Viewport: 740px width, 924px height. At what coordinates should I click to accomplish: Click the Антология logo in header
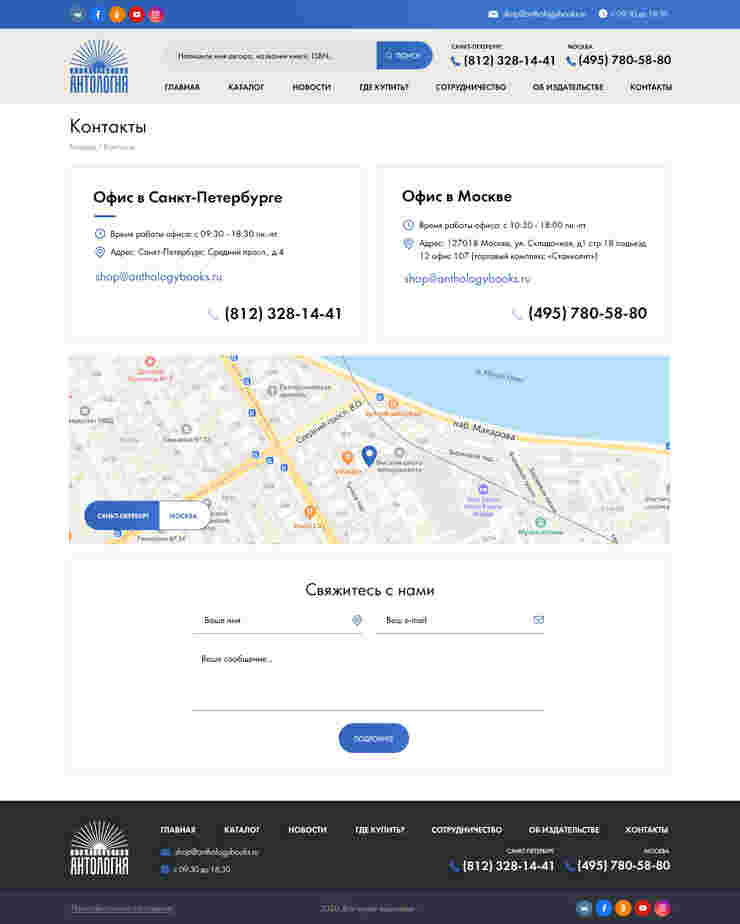99,67
